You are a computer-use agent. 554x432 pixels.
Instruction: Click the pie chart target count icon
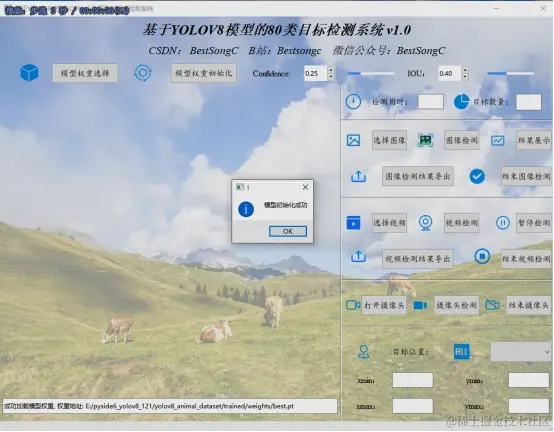[x=461, y=102]
